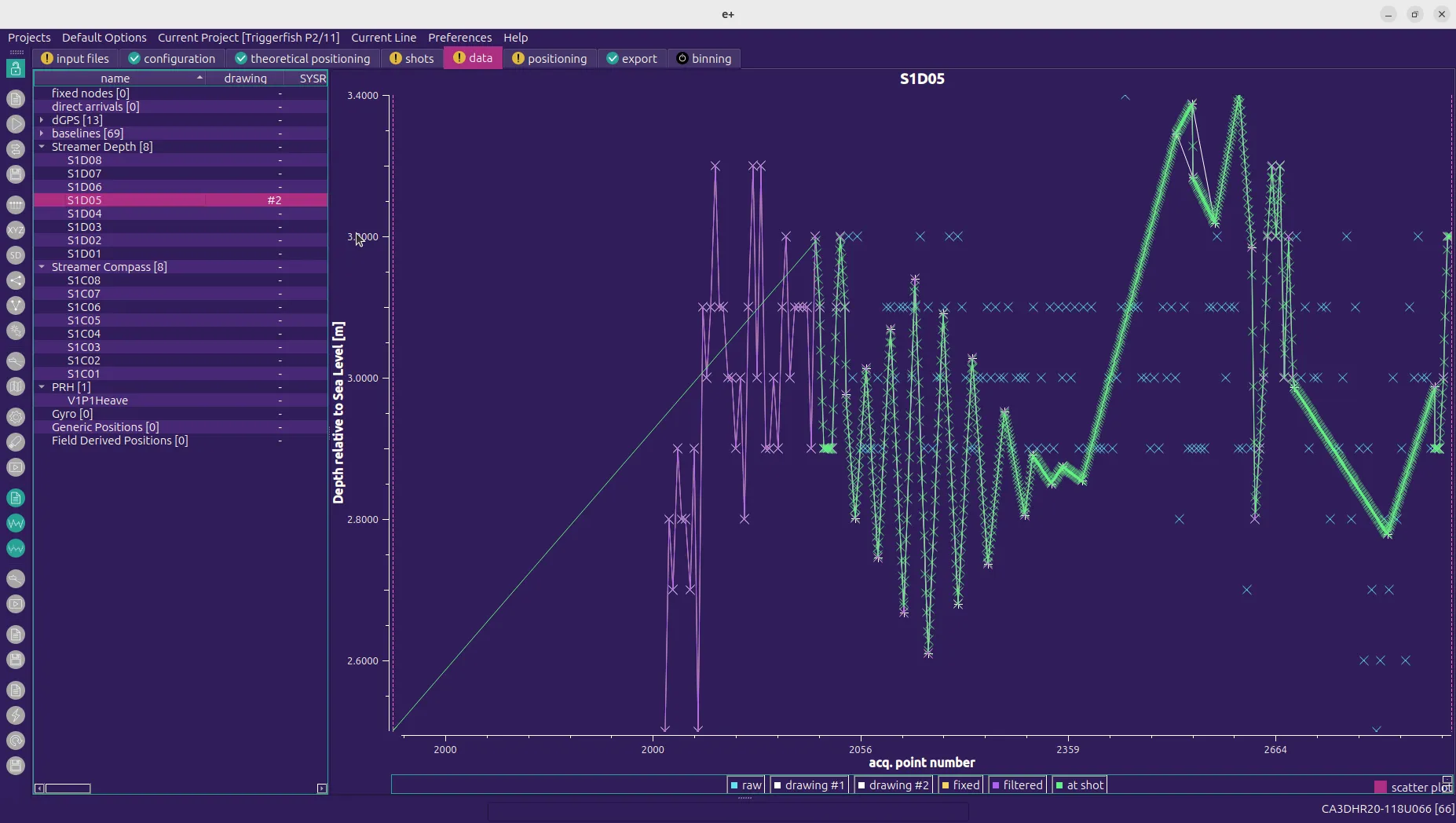Click the gear settings icon in sidebar
This screenshot has height=823, width=1456.
tap(16, 417)
